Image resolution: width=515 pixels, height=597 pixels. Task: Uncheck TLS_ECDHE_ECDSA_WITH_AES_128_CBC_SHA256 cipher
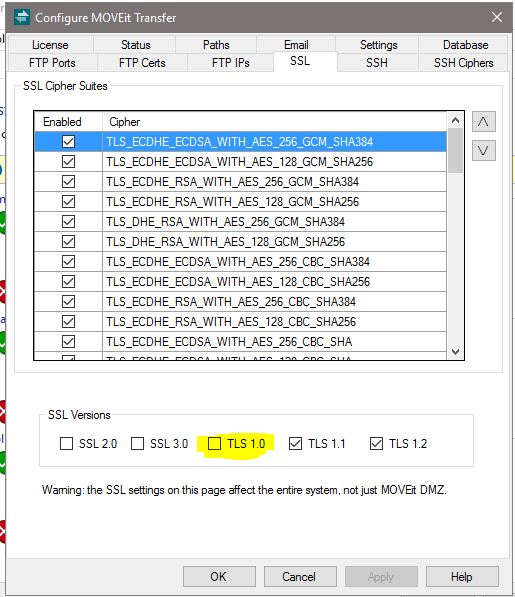(69, 281)
